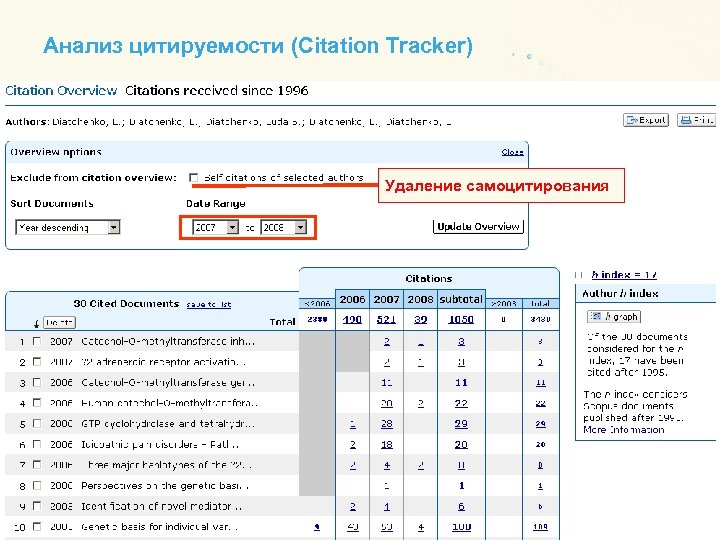Viewport: 720px width, 540px height.
Task: Select checkbox for document 8 Perspectives on genetic
Action: tap(37, 485)
